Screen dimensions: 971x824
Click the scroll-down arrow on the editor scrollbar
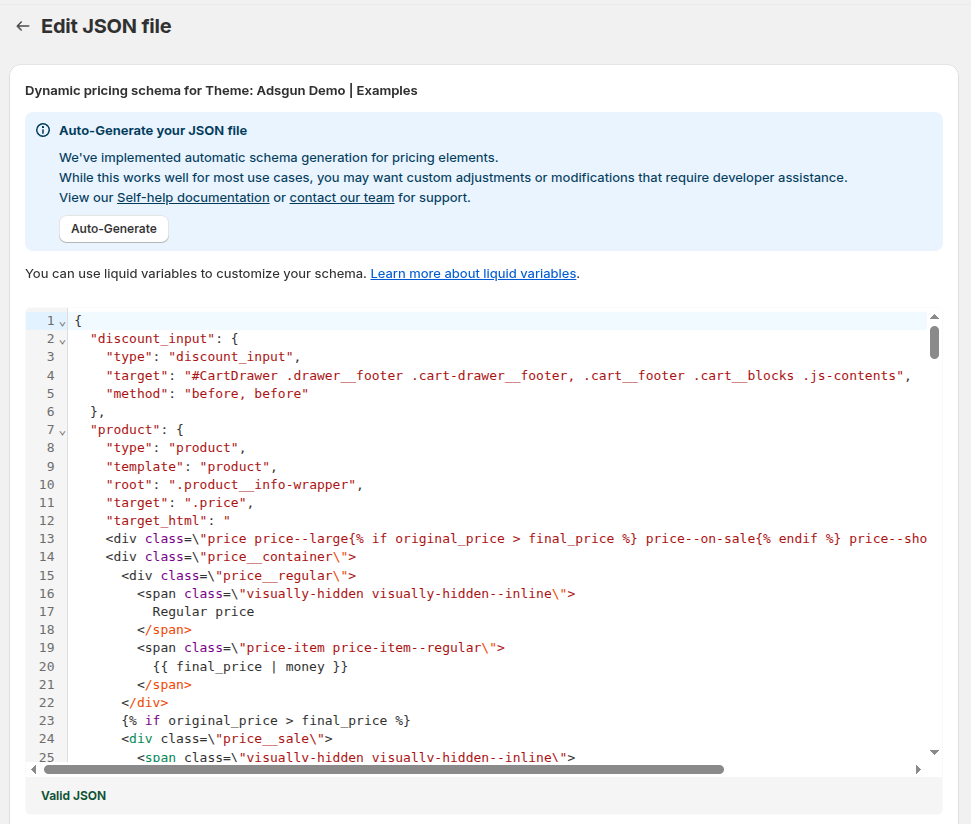point(934,751)
